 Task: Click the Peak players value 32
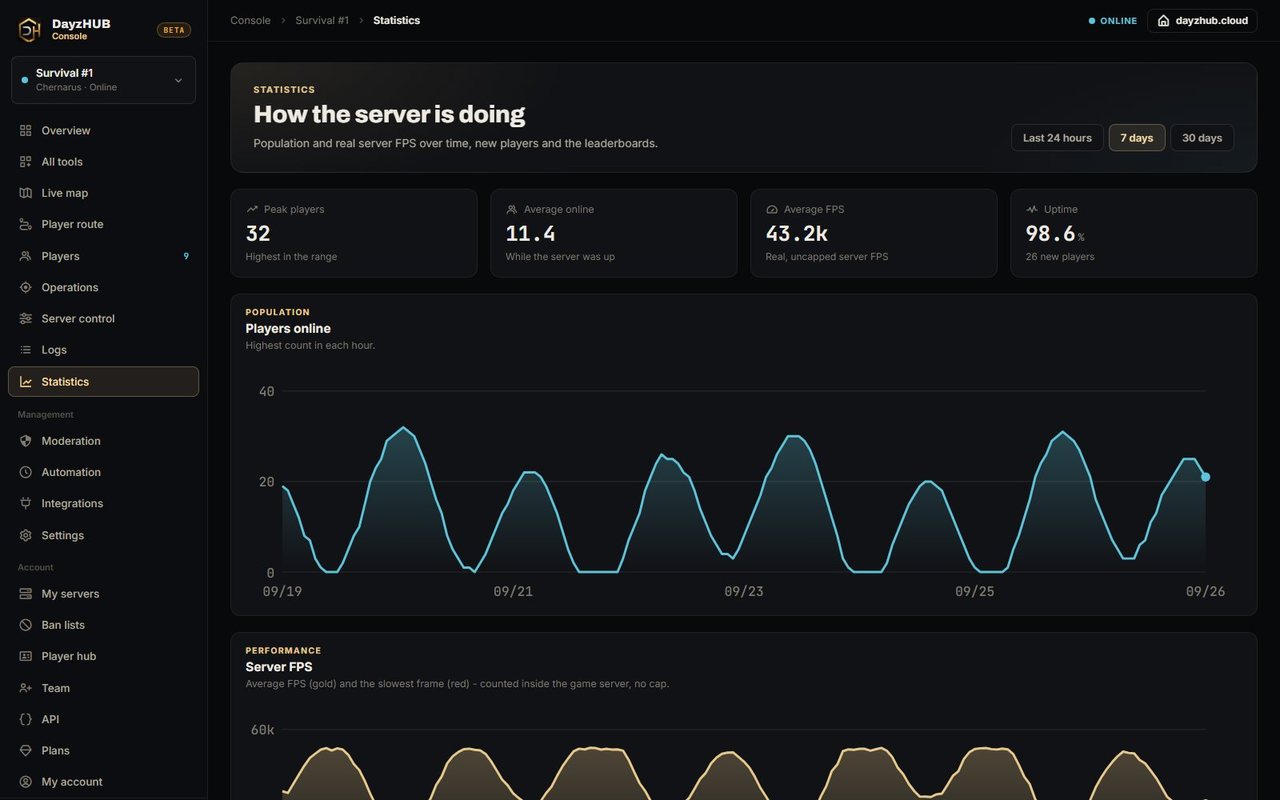click(258, 233)
